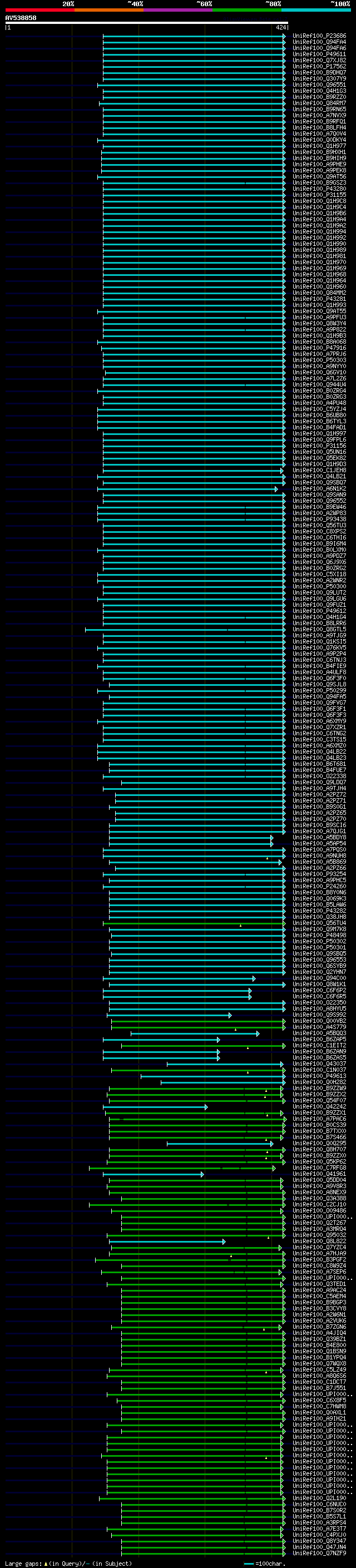Click the green ~80% identity legend segment

[247, 10]
